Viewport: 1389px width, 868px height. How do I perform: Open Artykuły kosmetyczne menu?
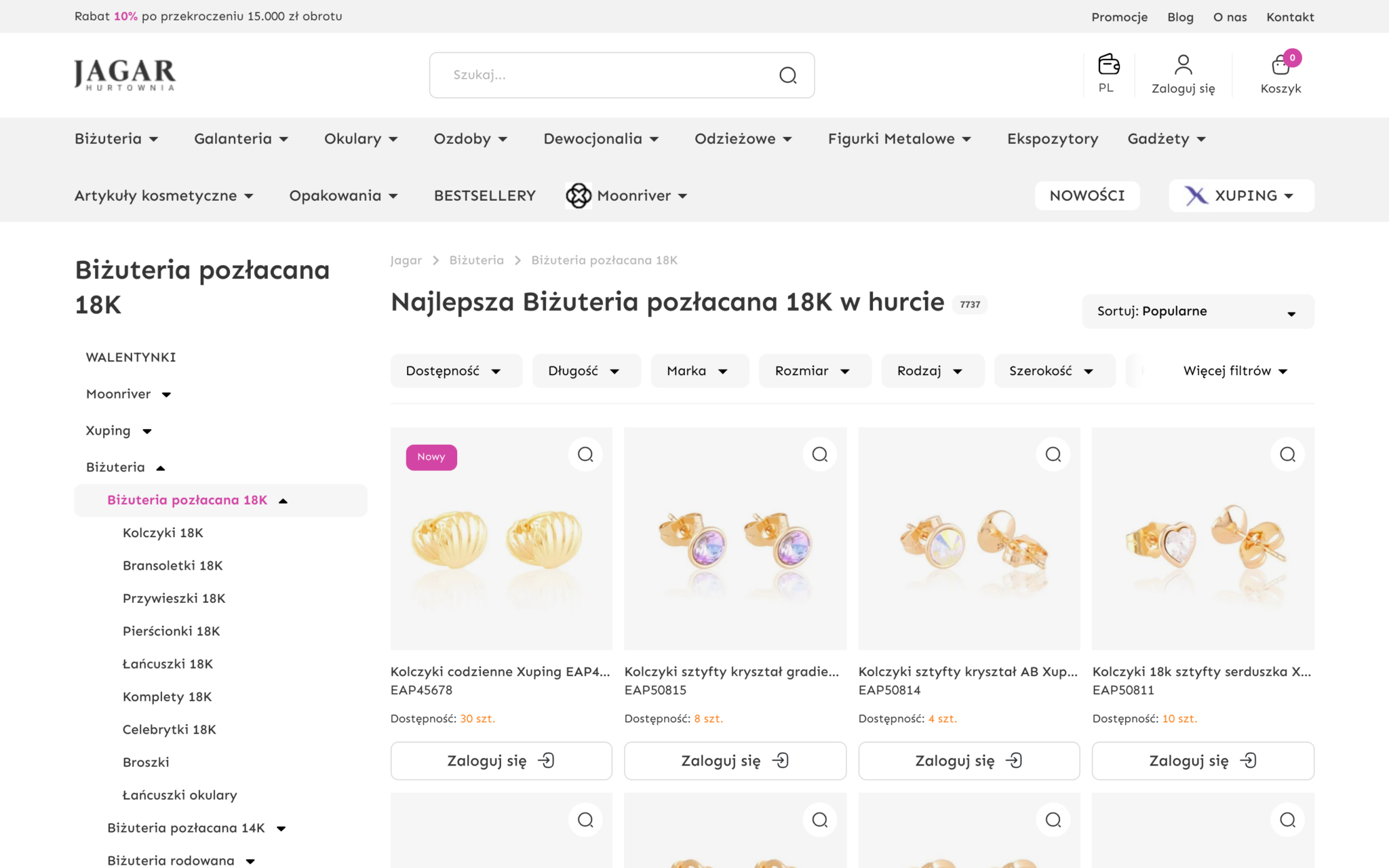coord(164,196)
